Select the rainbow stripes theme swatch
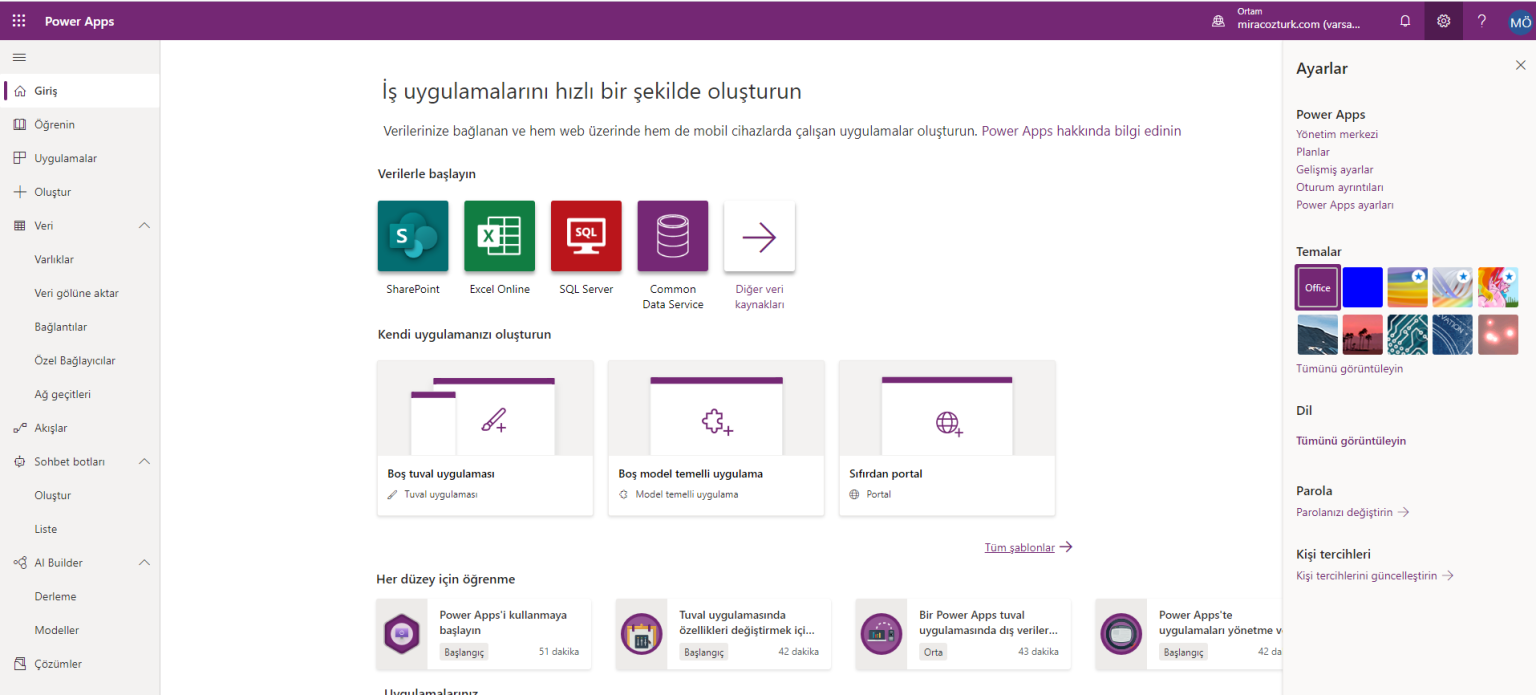This screenshot has width=1536, height=695. click(x=1408, y=287)
